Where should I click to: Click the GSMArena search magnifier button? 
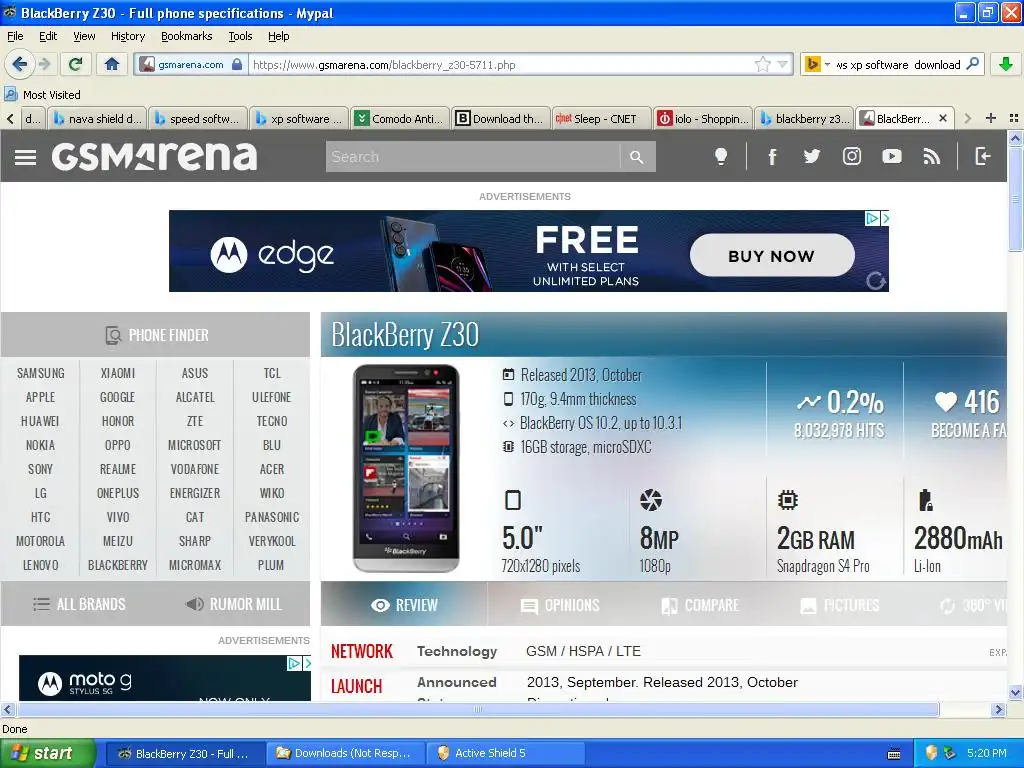point(637,157)
